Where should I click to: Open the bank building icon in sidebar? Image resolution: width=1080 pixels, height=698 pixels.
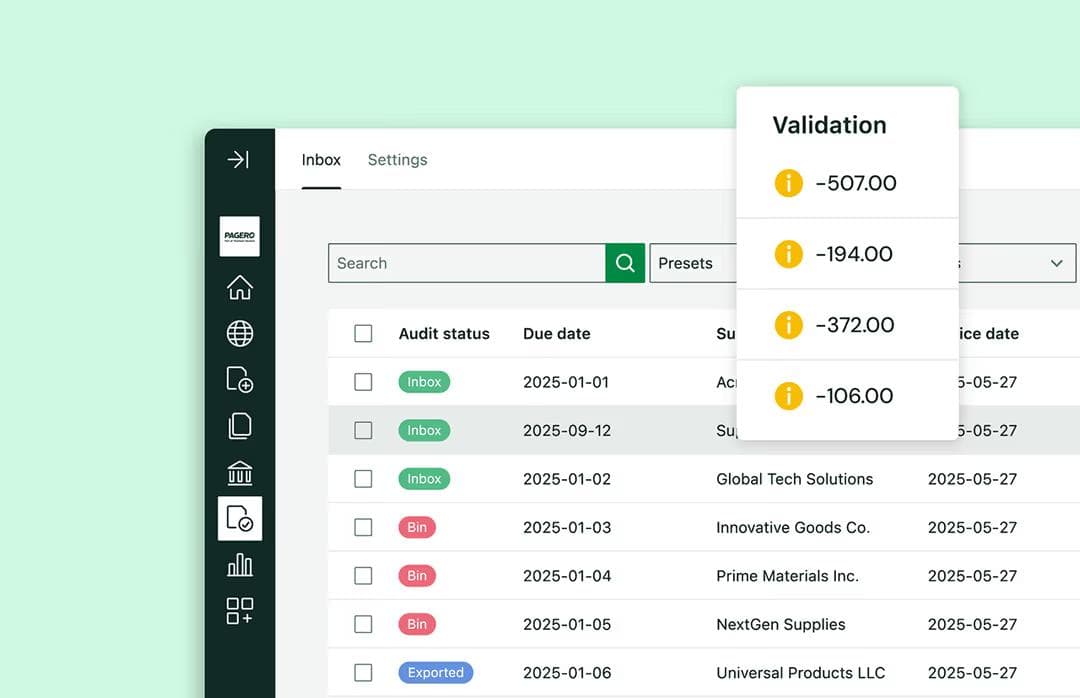(240, 472)
